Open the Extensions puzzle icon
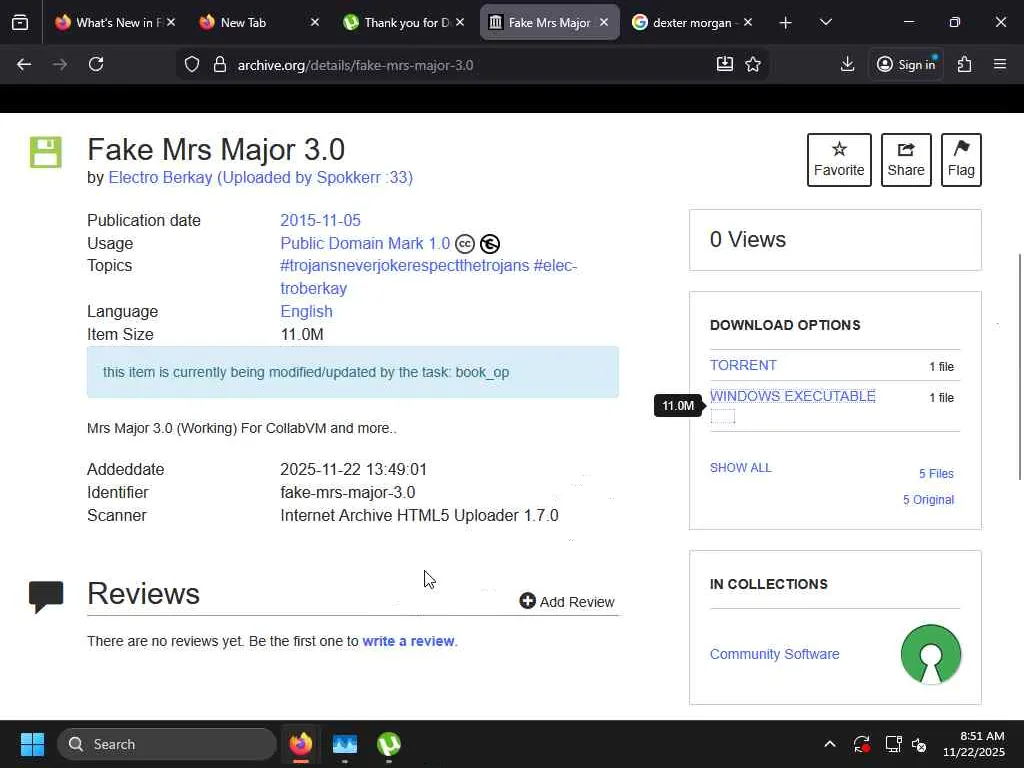Viewport: 1024px width, 768px height. point(965,64)
